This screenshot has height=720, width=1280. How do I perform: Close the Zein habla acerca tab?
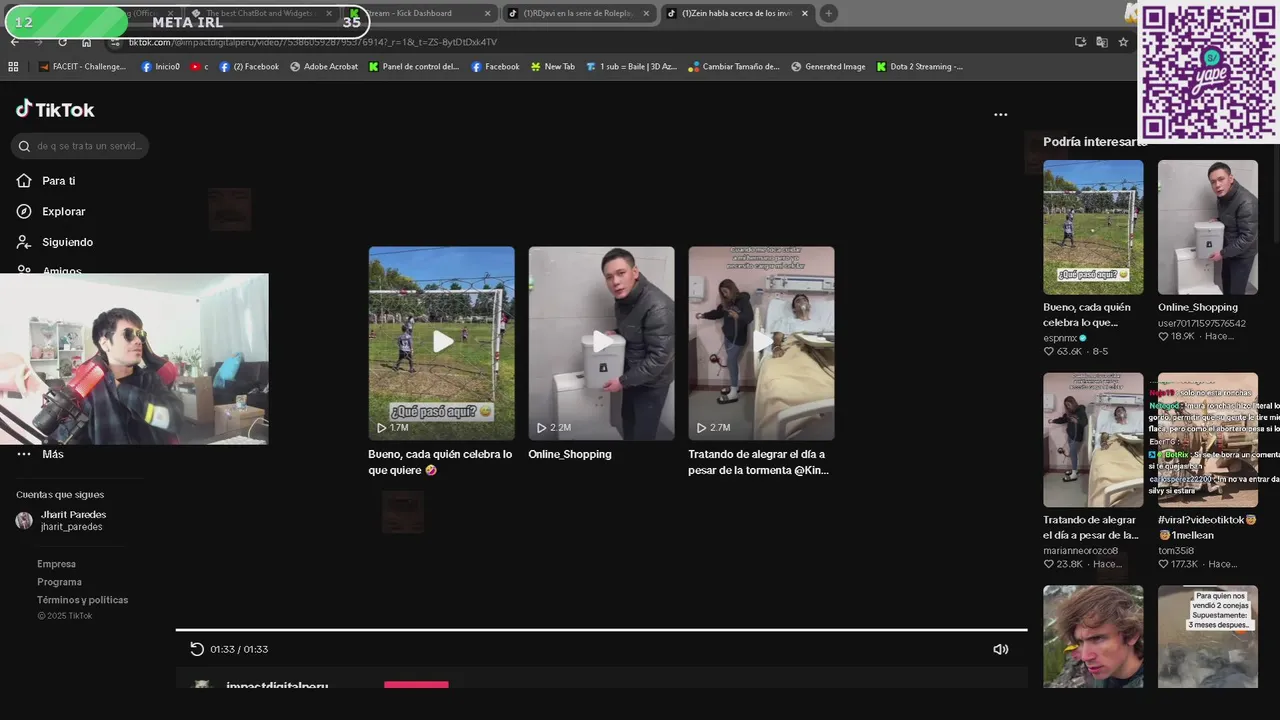pos(804,13)
